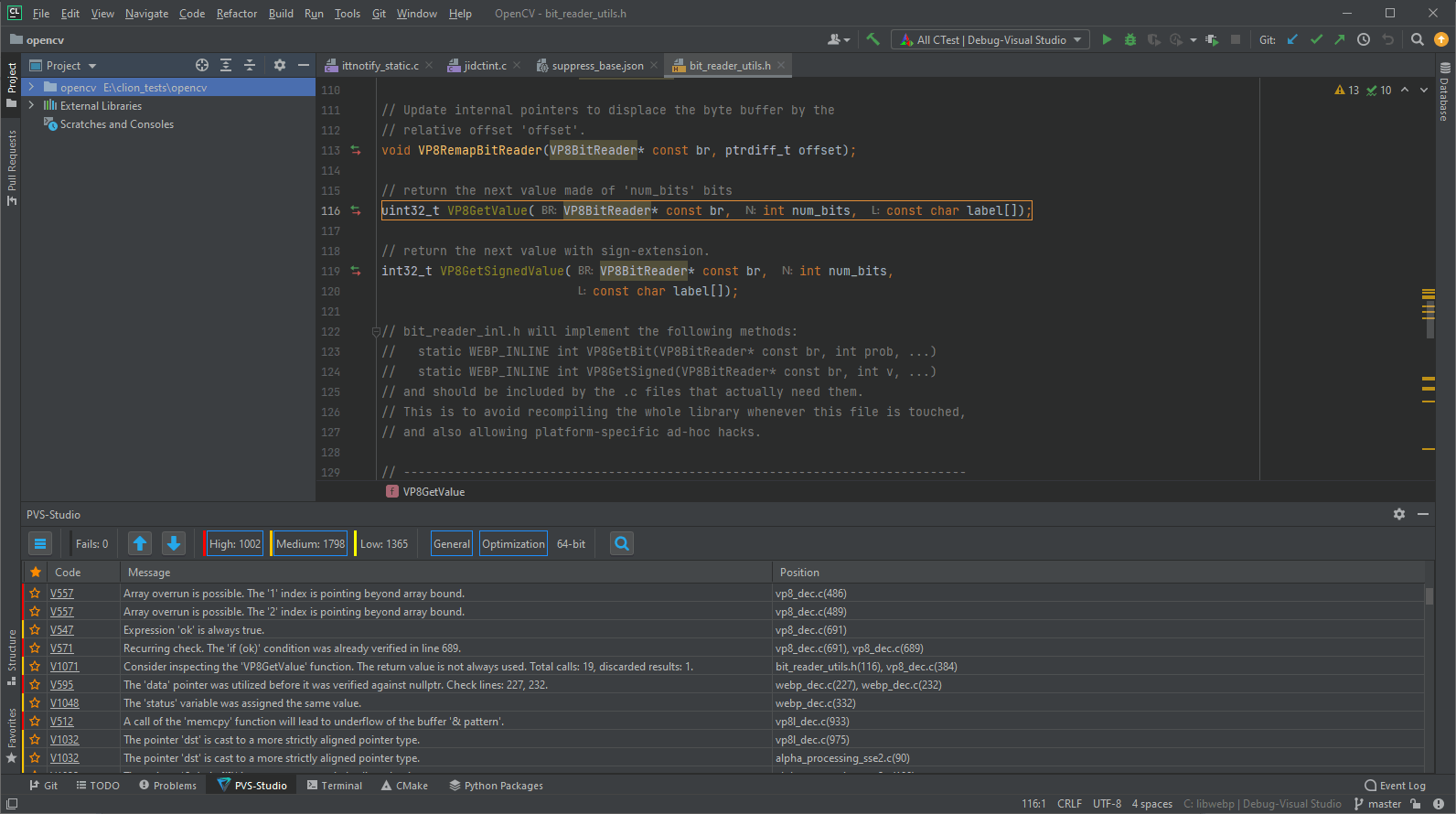
Task: Click the user account icon in toolbar
Action: tap(839, 39)
